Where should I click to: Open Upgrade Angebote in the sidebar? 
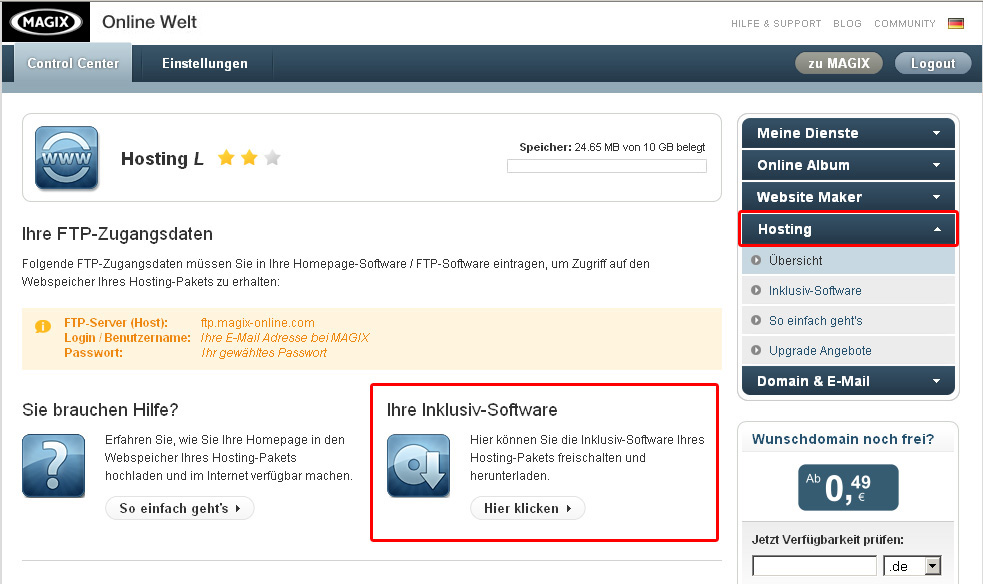coord(848,350)
